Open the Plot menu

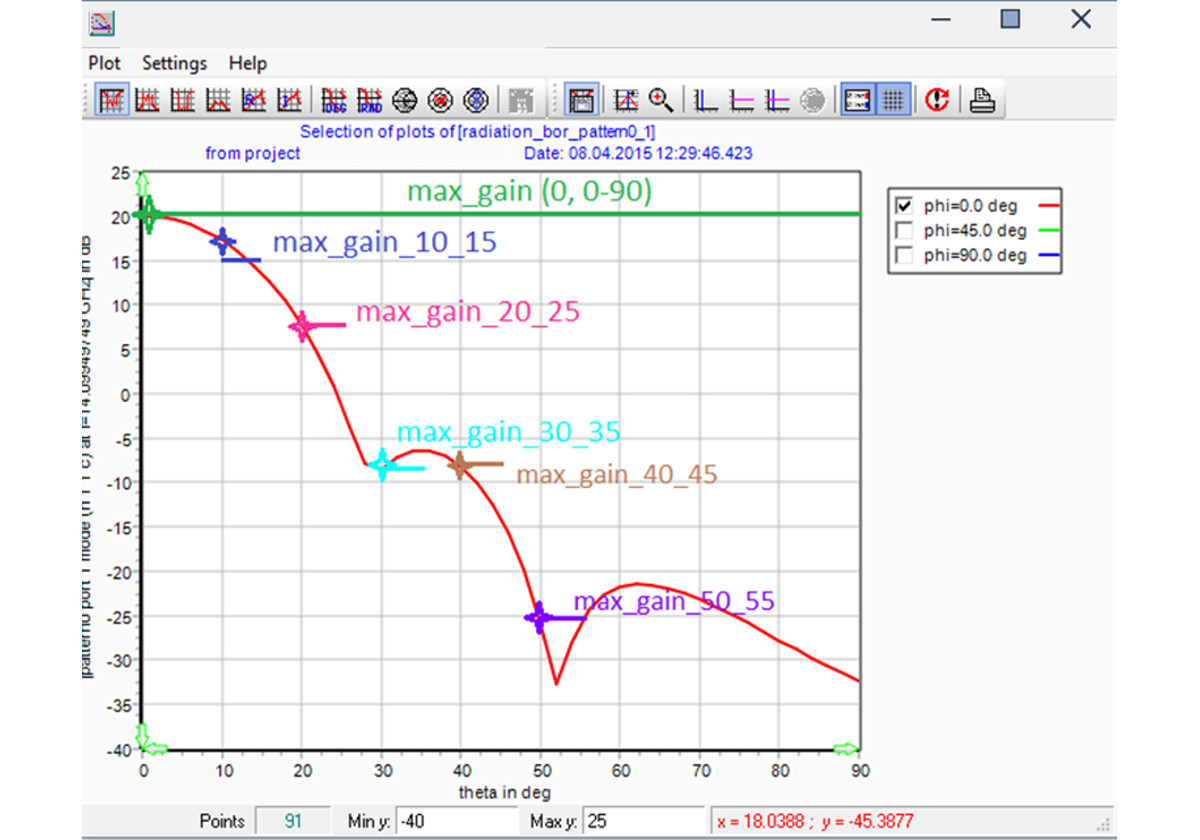(x=105, y=63)
